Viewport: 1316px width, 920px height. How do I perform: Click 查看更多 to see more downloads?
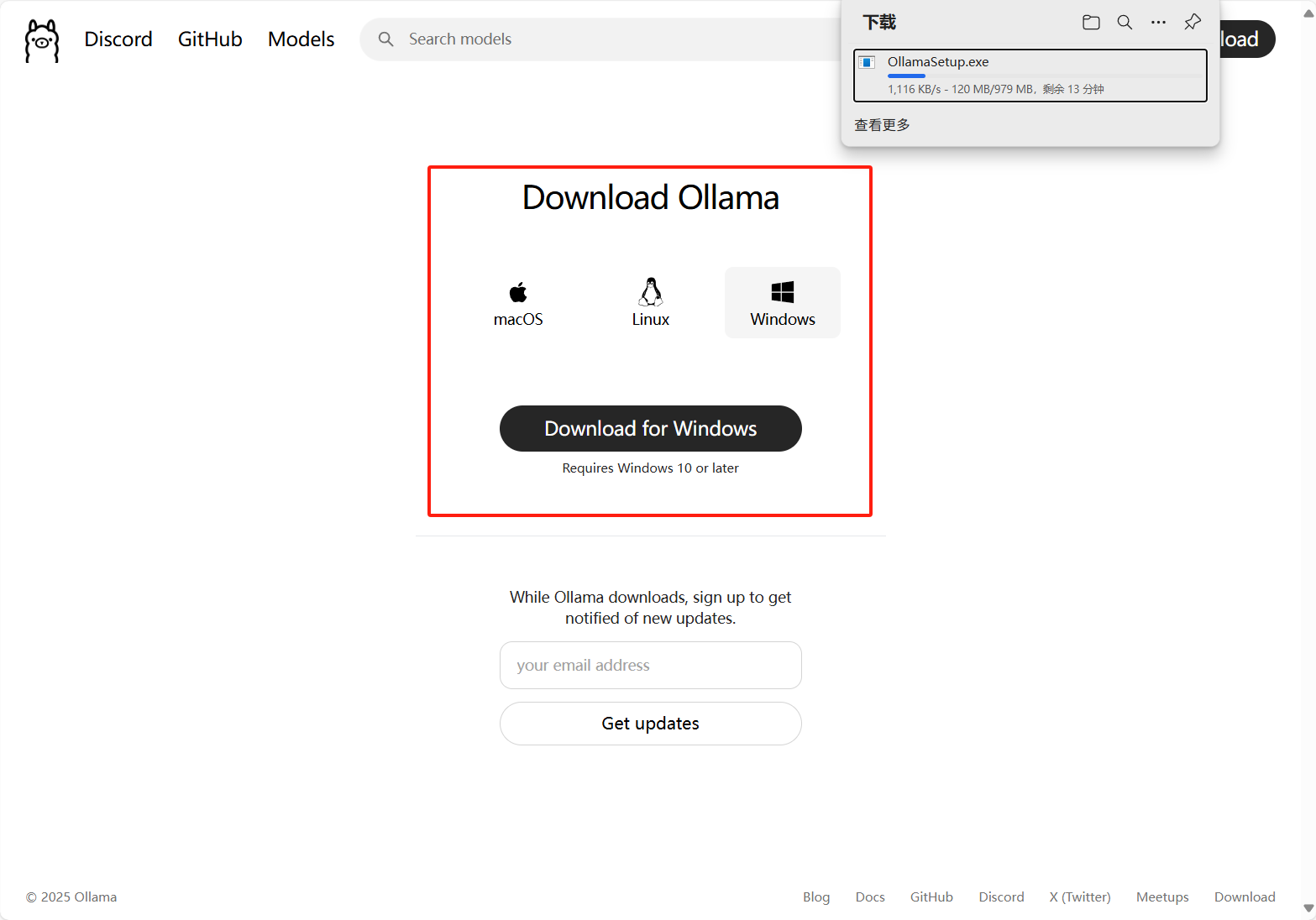coord(882,125)
